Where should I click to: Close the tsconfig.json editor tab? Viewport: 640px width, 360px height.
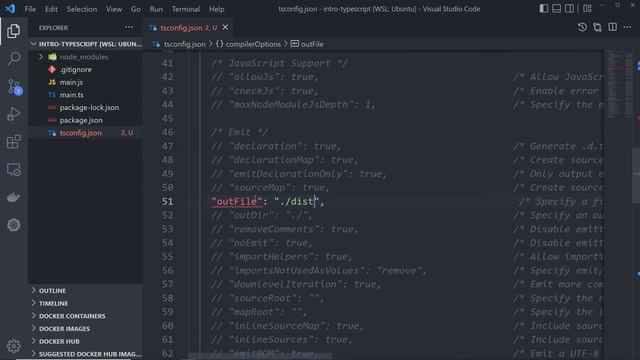point(225,27)
